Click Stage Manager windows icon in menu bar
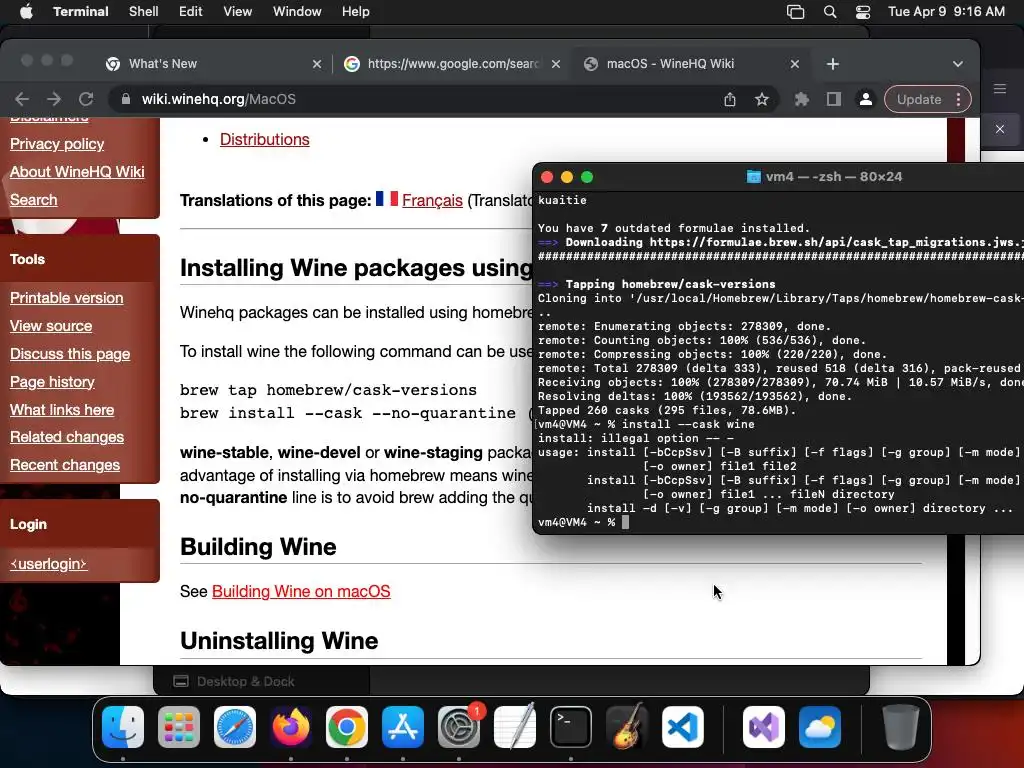 pos(795,12)
